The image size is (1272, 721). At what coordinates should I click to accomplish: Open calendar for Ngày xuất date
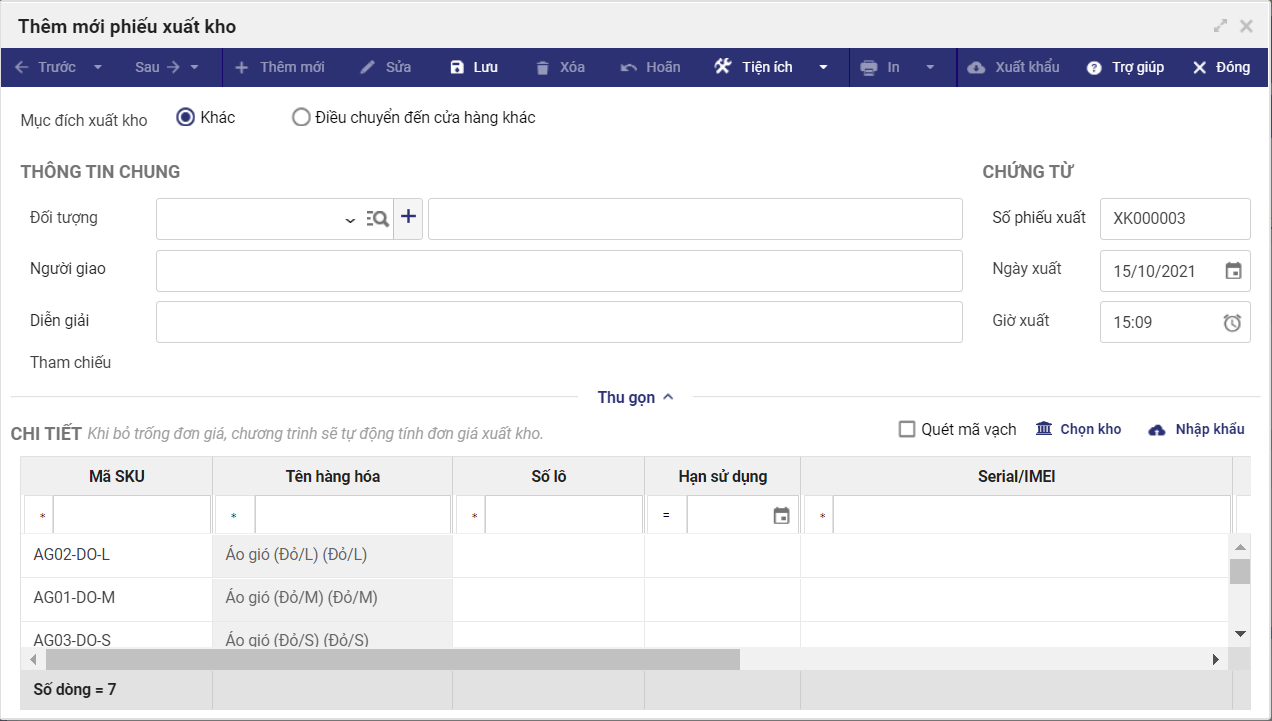click(x=1234, y=270)
